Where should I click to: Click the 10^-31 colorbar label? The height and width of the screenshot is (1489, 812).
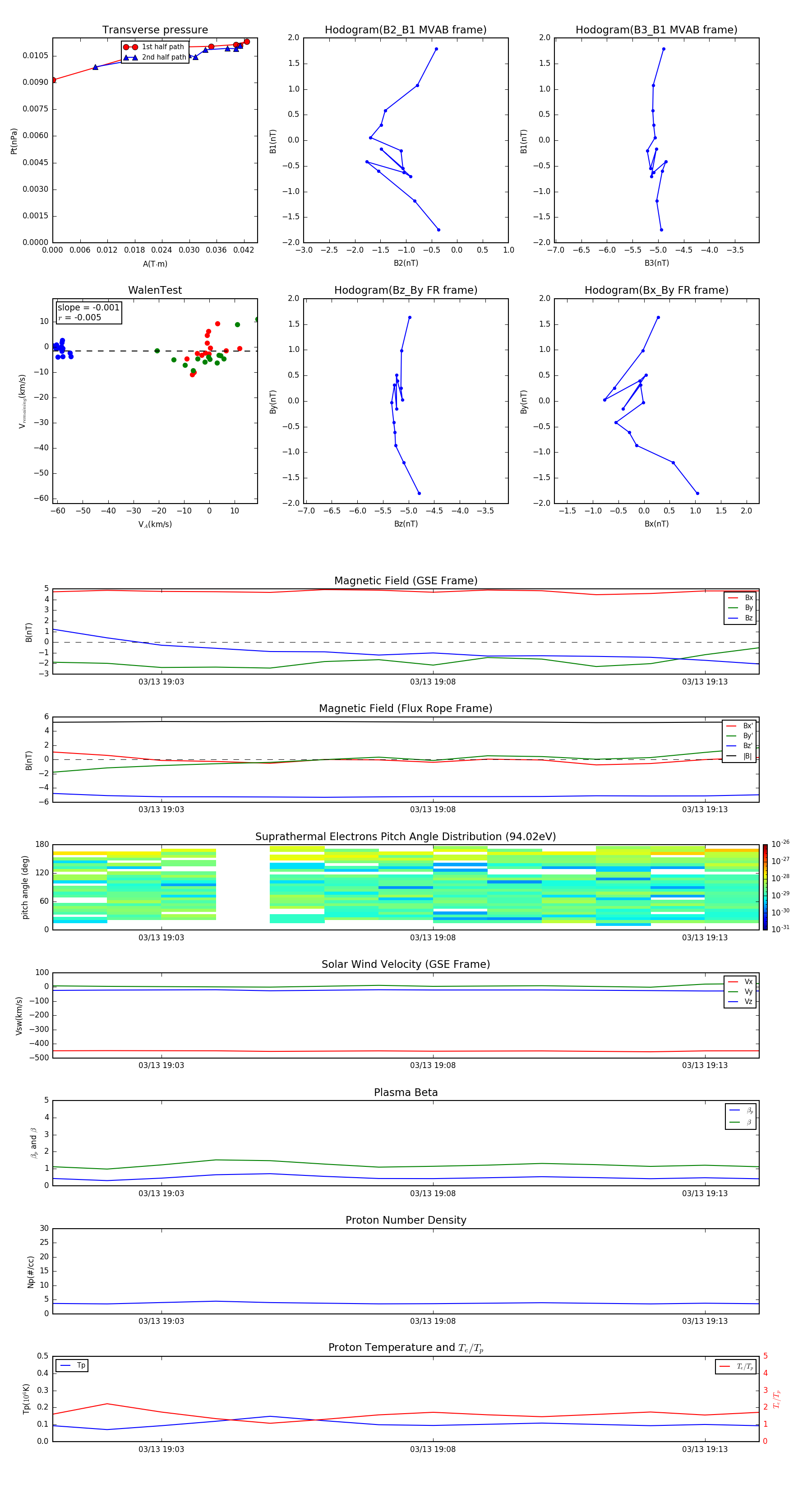(780, 929)
